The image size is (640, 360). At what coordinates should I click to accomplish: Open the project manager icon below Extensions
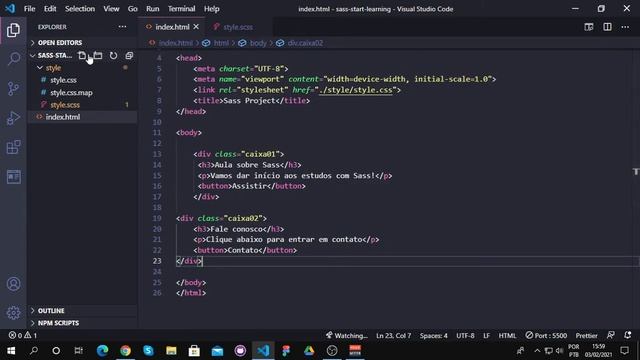[x=13, y=177]
